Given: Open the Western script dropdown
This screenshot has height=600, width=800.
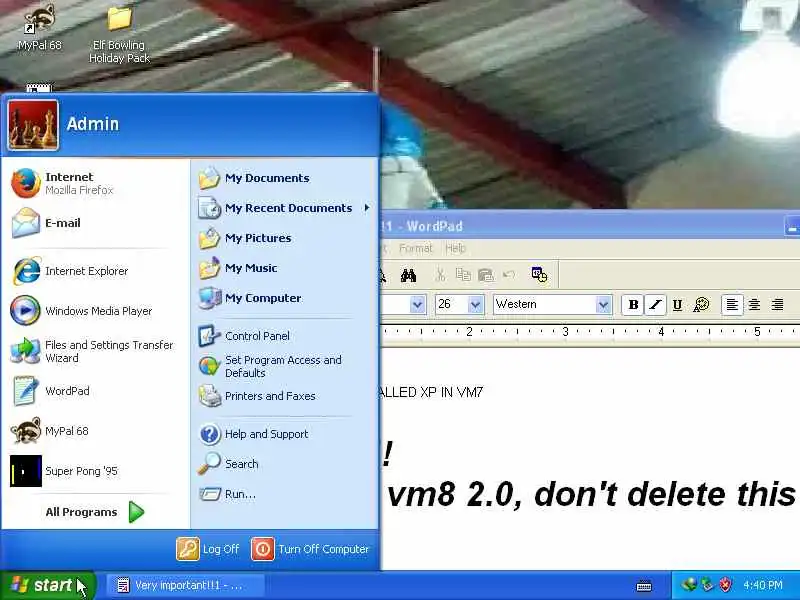Looking at the screenshot, I should [x=603, y=305].
